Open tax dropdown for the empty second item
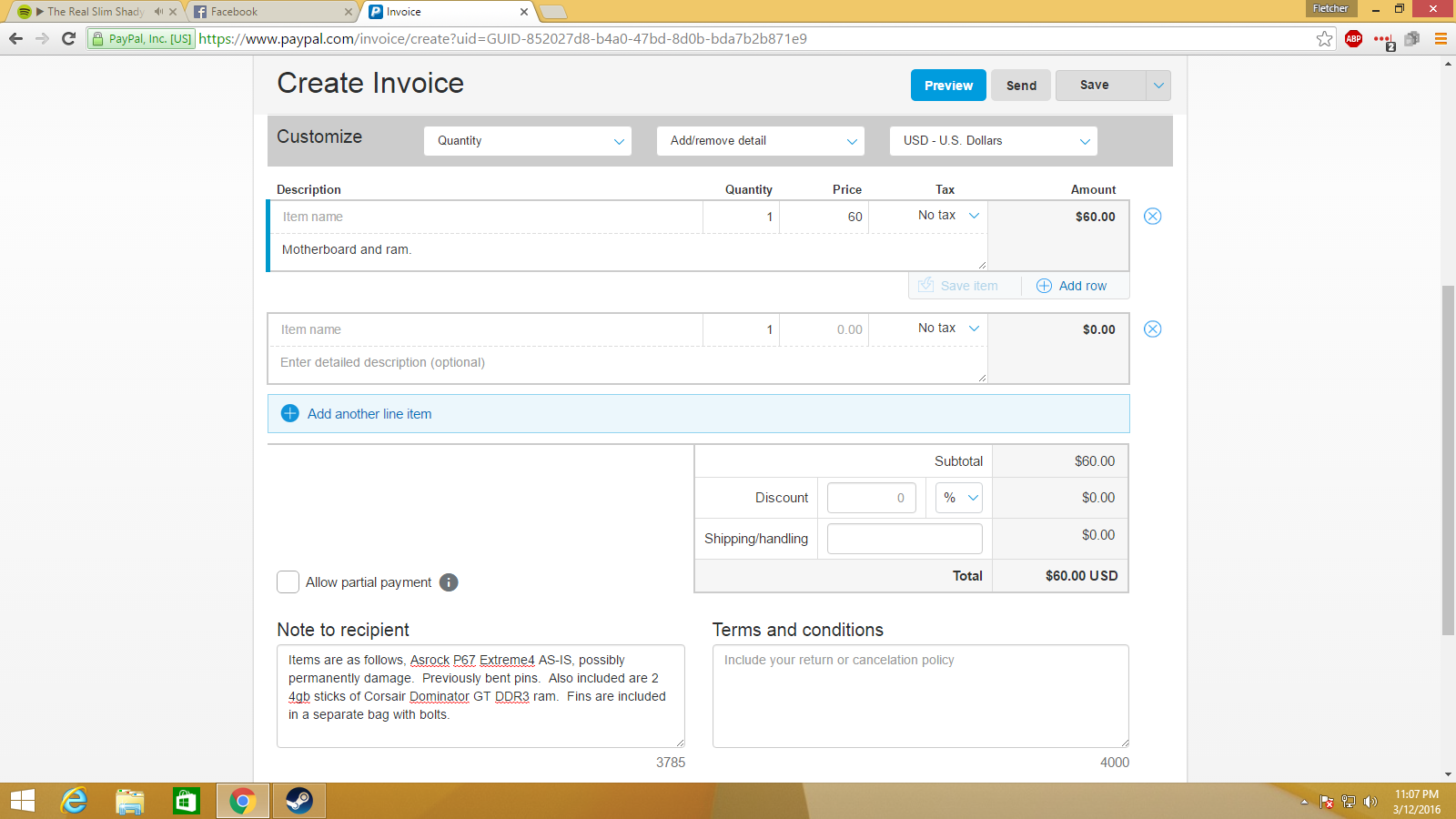 pyautogui.click(x=947, y=329)
